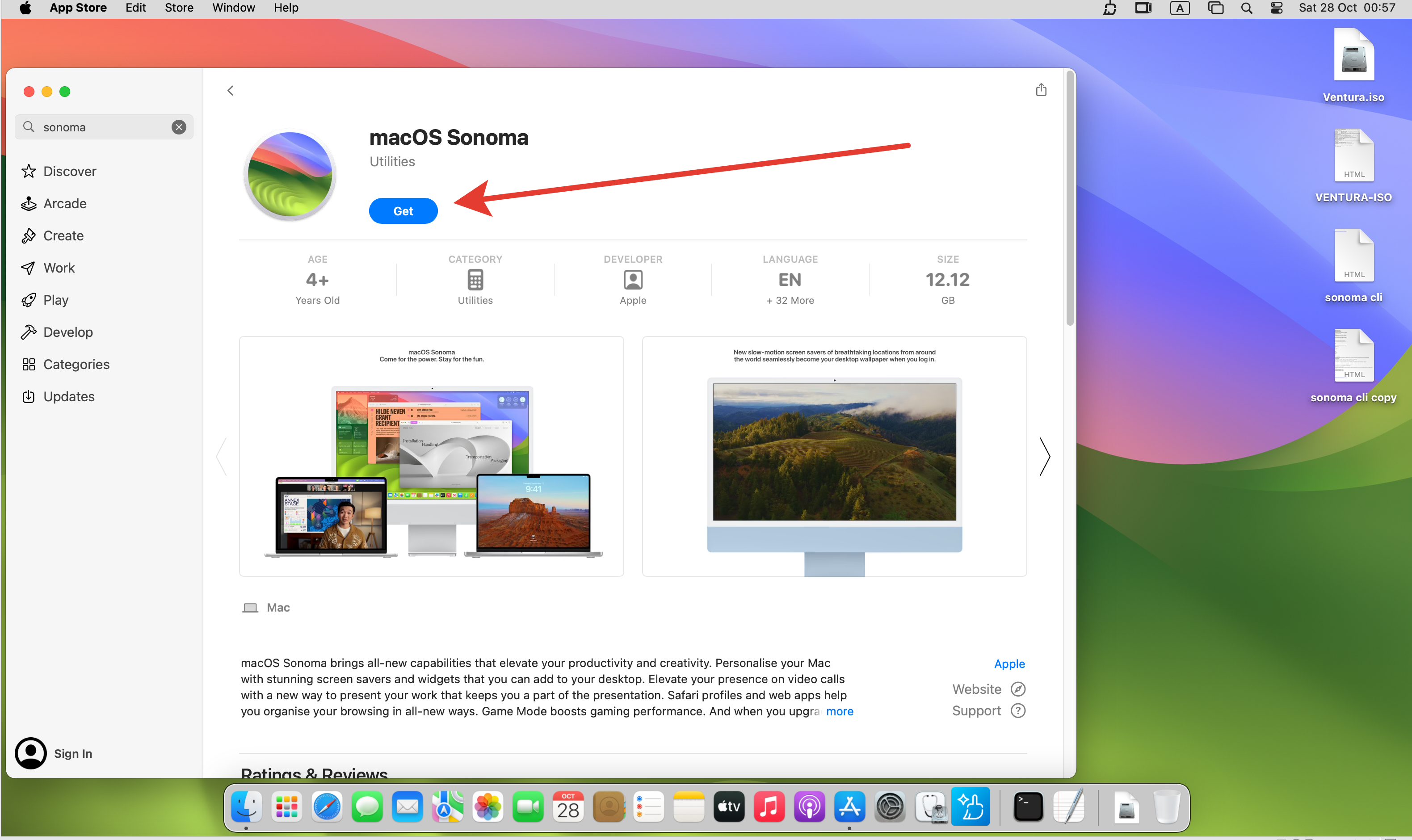The width and height of the screenshot is (1412, 840).
Task: Open the Apple developer link
Action: click(1009, 664)
